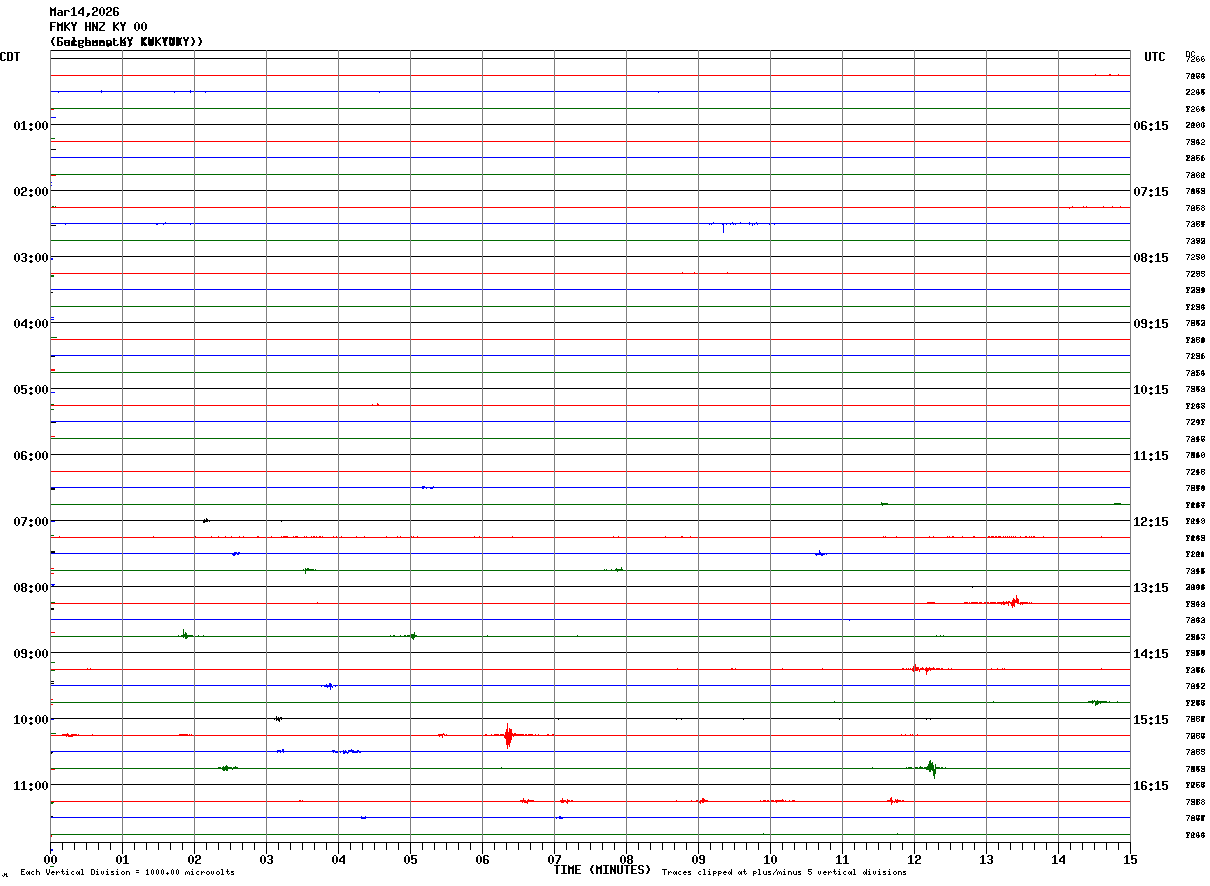Click the 09:15 UTC label
This screenshot has width=1210, height=886.
(1152, 324)
